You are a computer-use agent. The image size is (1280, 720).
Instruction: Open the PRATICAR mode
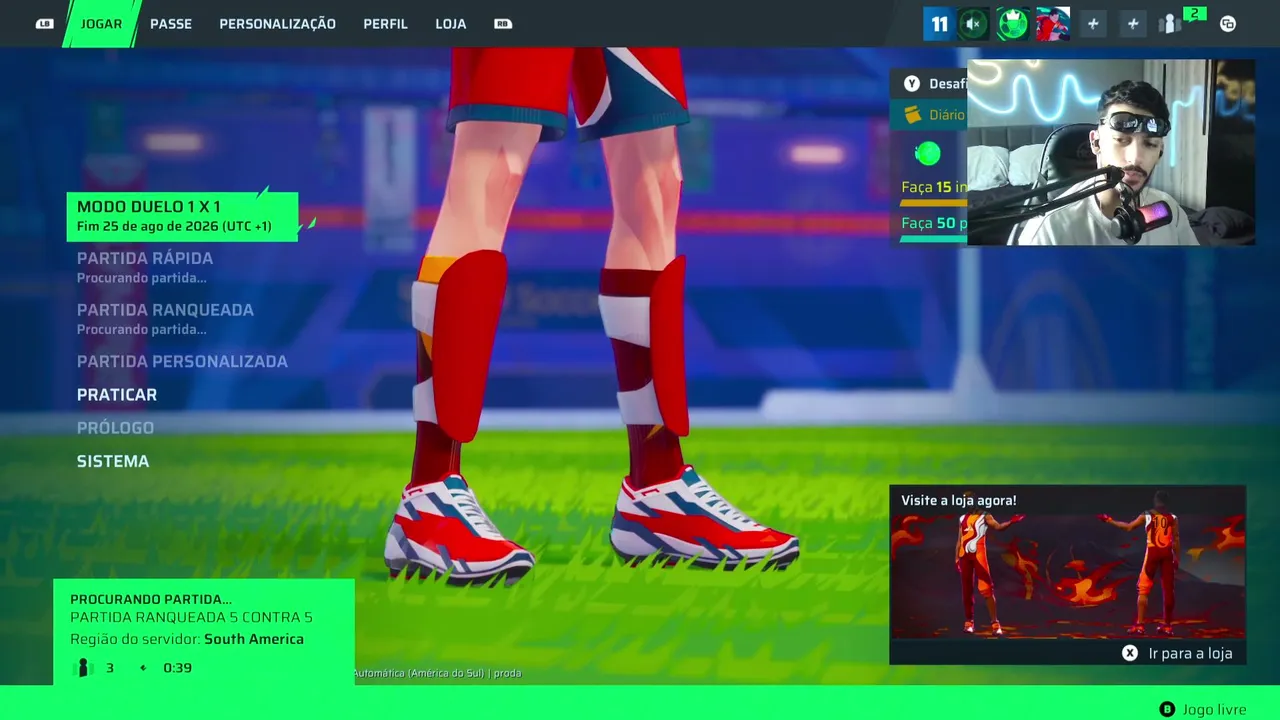coord(117,394)
